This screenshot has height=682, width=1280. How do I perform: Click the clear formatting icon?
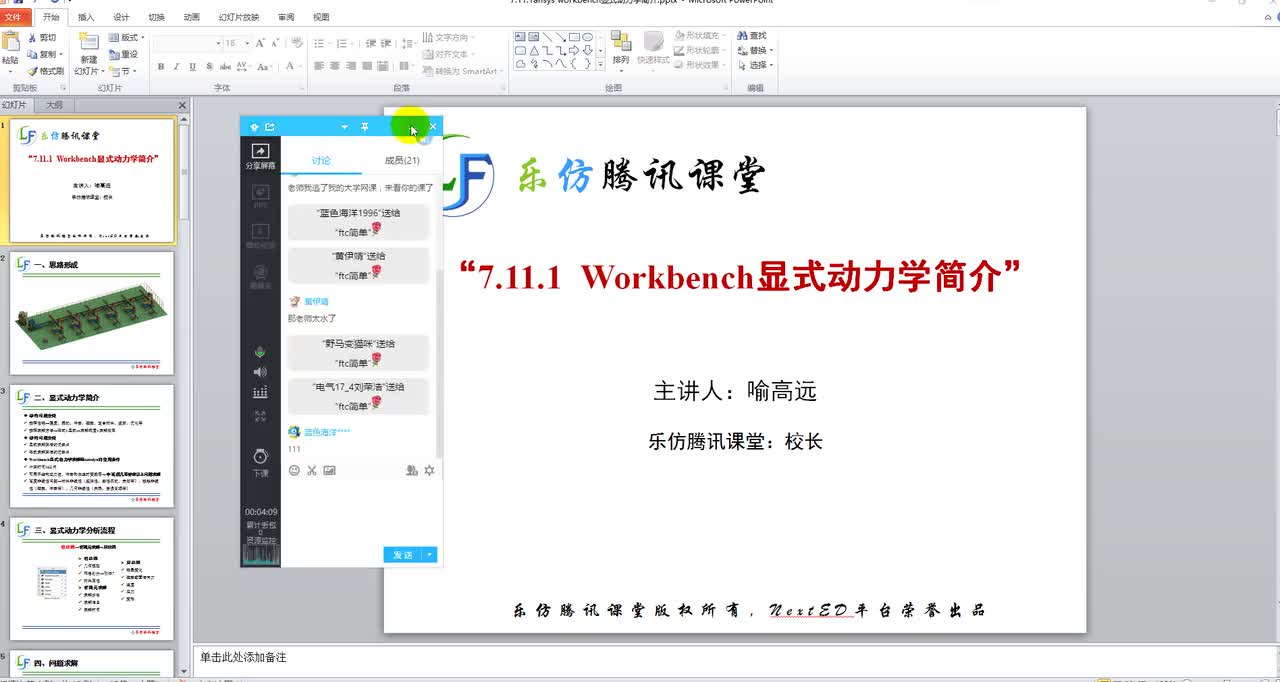(295, 43)
